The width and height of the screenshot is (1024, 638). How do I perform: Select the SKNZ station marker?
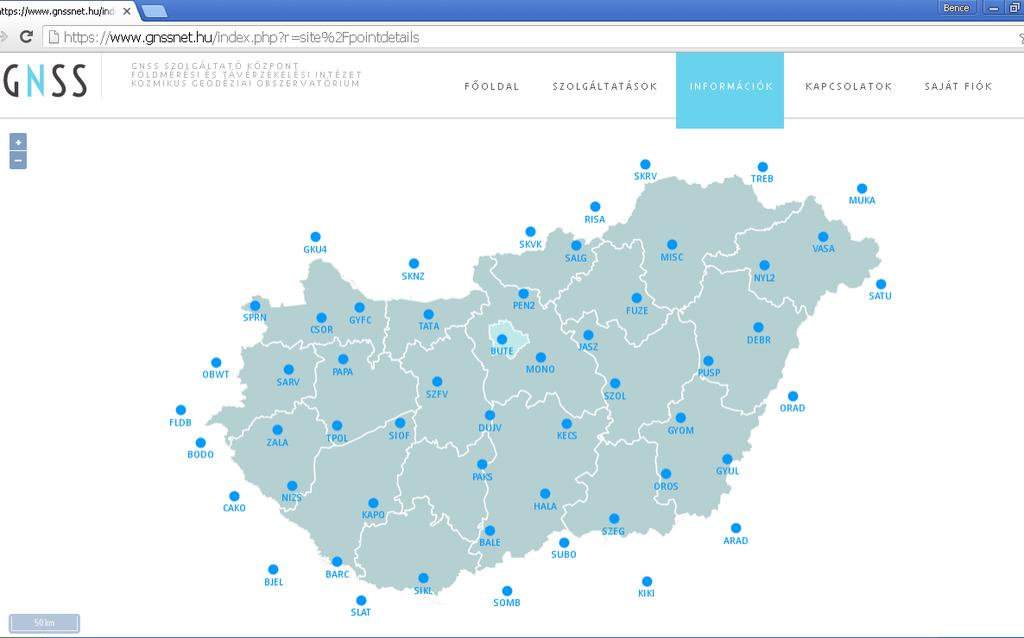pyautogui.click(x=413, y=264)
